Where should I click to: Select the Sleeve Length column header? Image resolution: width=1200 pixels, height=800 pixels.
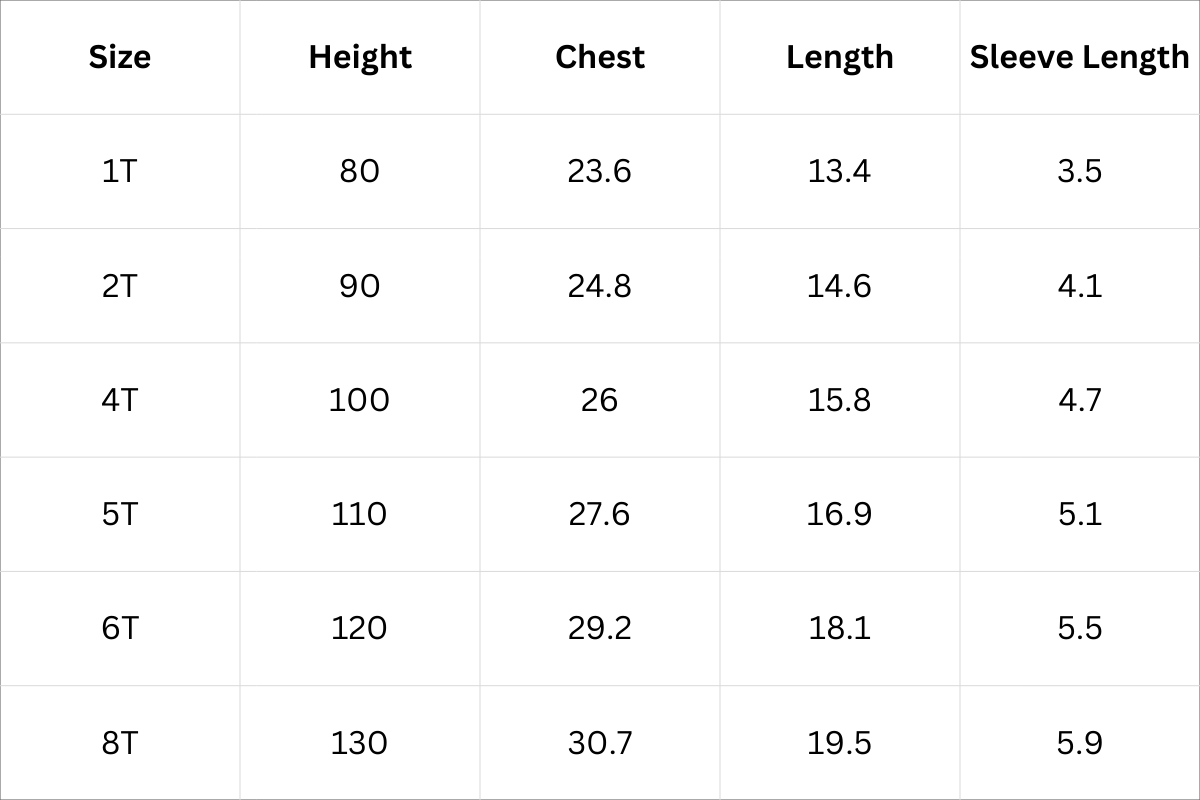(1079, 57)
